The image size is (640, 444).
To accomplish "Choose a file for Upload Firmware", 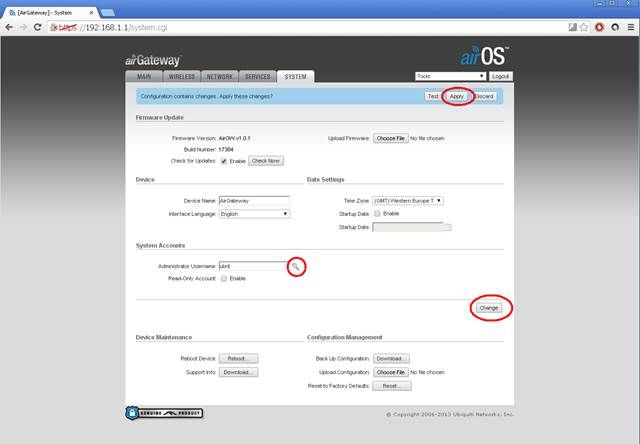I will 391,138.
